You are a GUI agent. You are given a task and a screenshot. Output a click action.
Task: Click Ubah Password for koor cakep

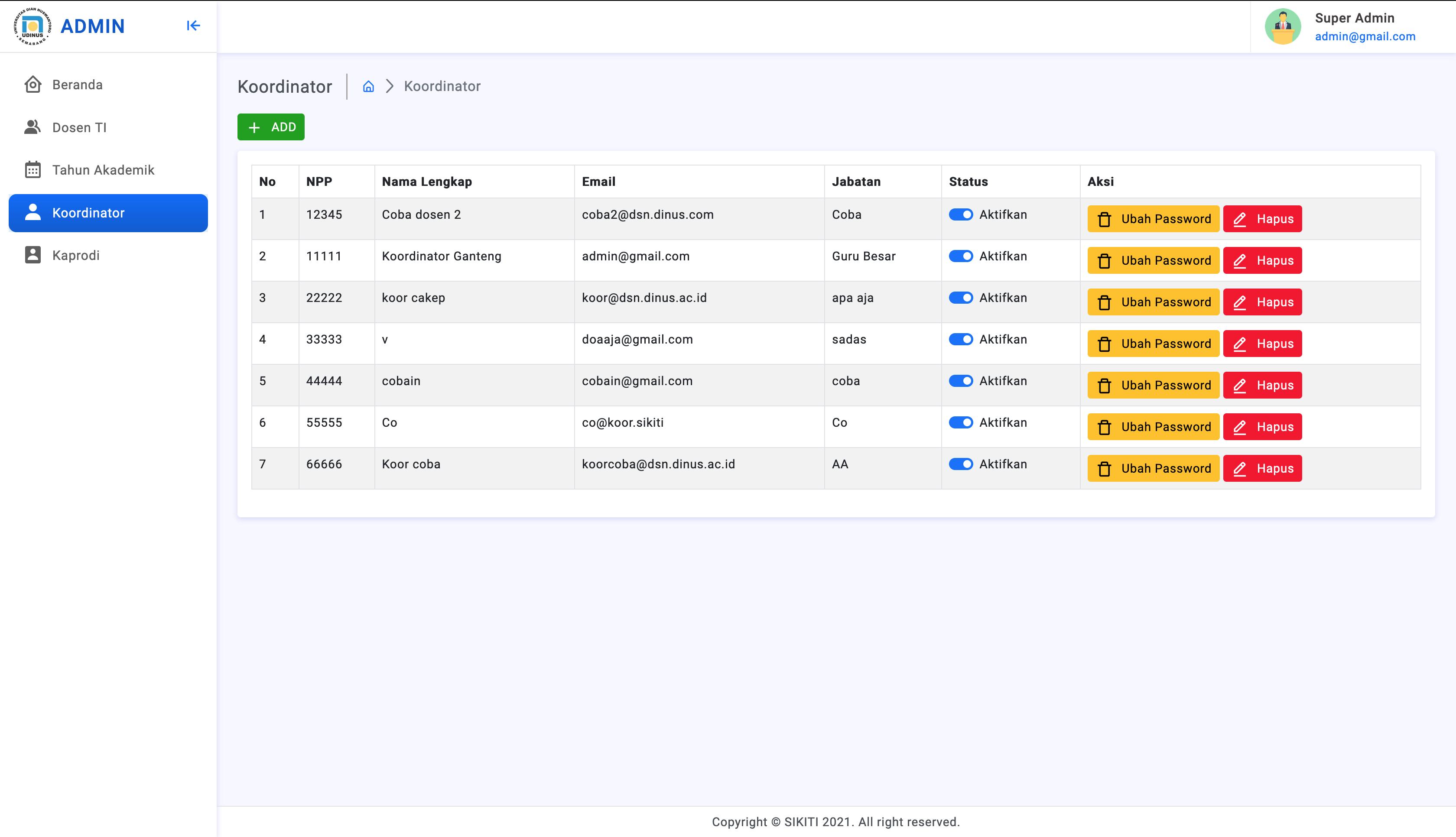[1153, 302]
